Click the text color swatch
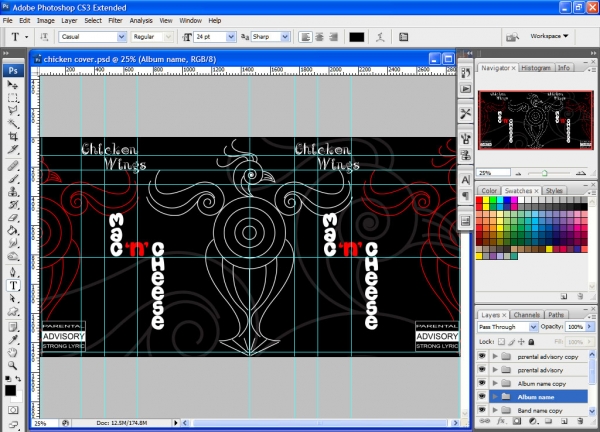Viewport: 600px width, 432px height. [357, 37]
